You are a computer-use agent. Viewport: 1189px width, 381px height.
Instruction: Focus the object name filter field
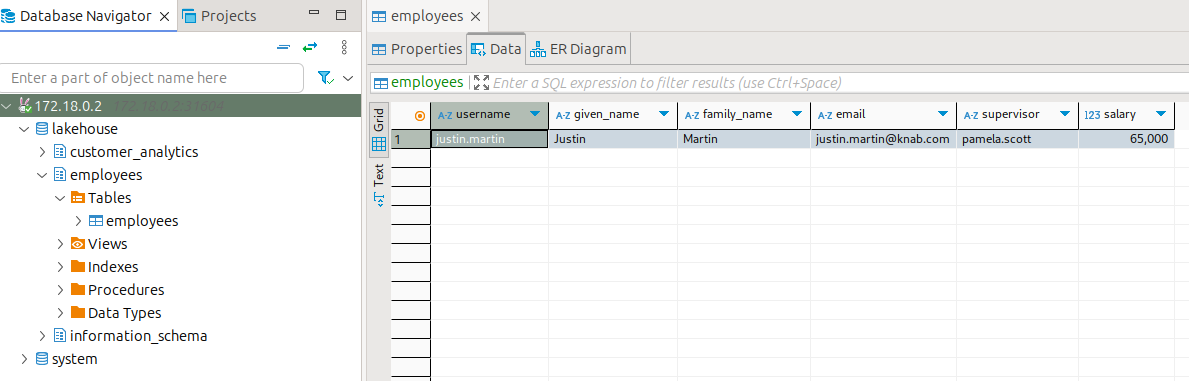coord(153,78)
